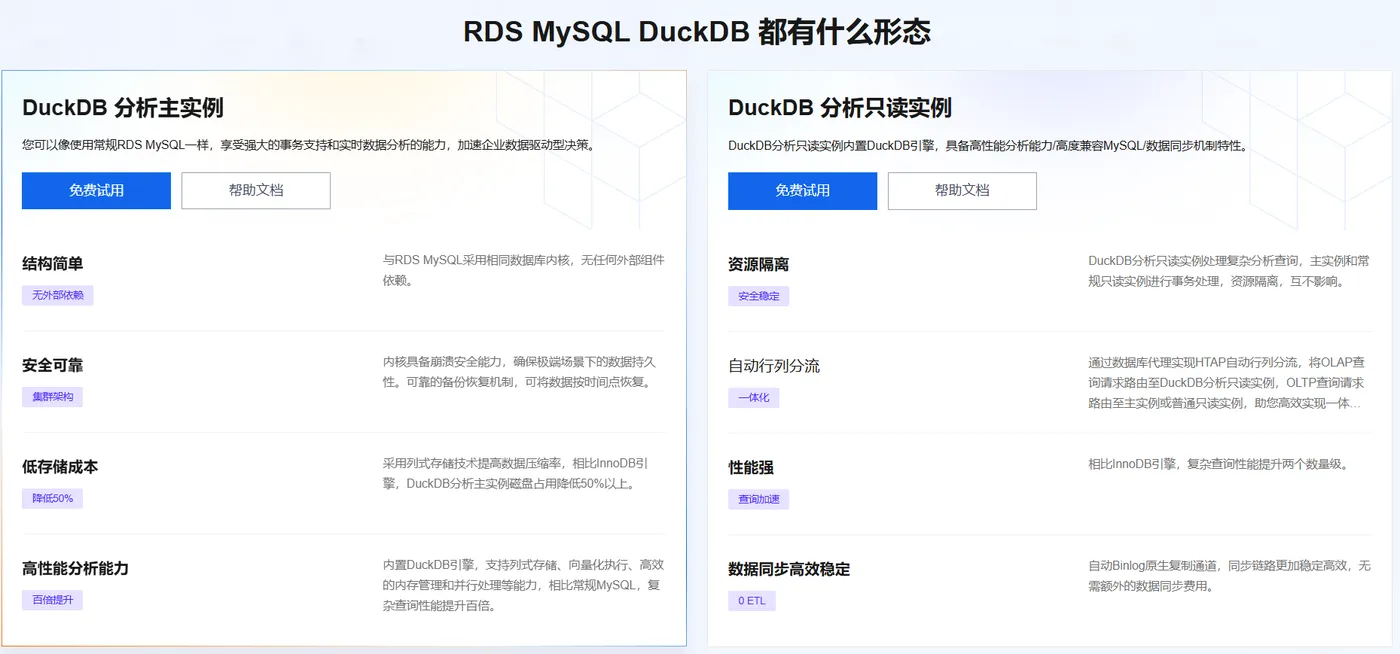Click the 性能强 feature heading
1400x654 pixels.
[751, 468]
